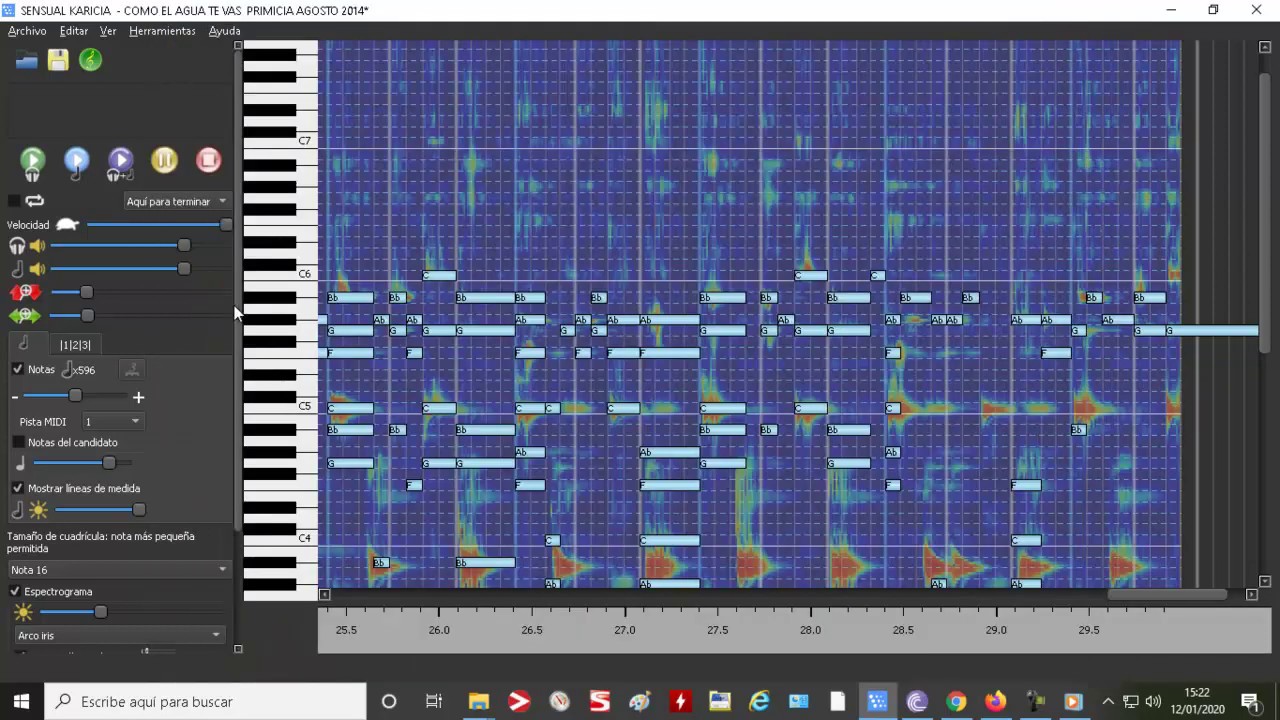Click the 27.0 mark on the time ruler
This screenshot has width=1280, height=720.
point(625,630)
